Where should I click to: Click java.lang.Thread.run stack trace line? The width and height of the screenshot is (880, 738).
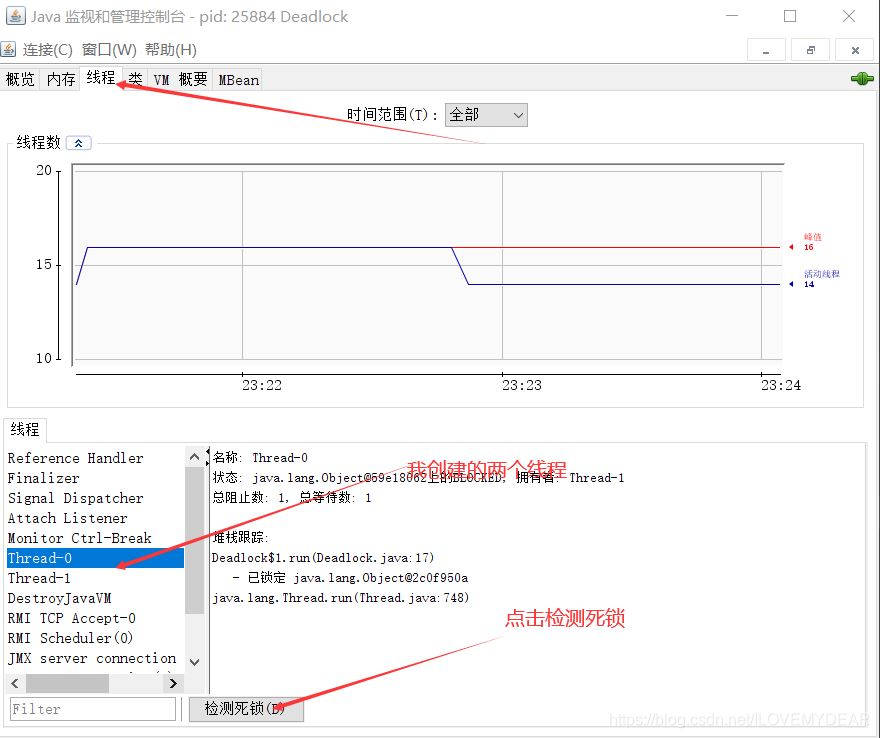[340, 598]
